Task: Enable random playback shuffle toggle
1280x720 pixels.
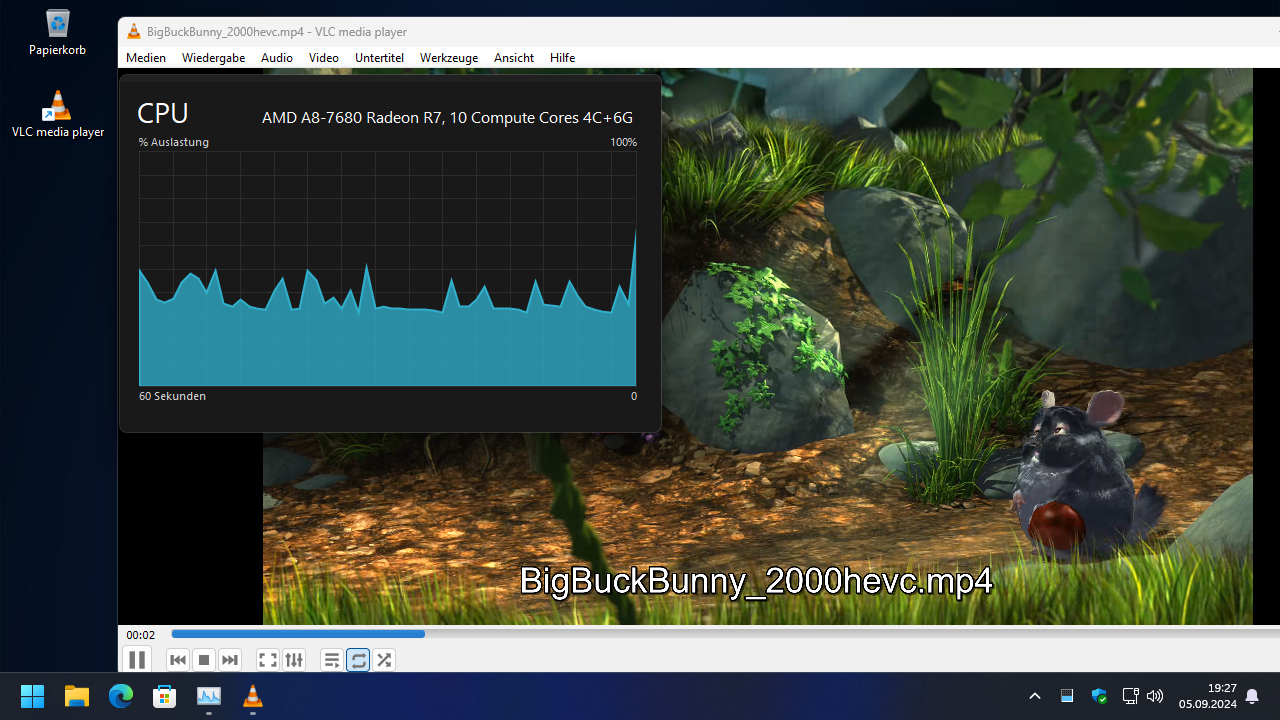Action: pos(384,659)
